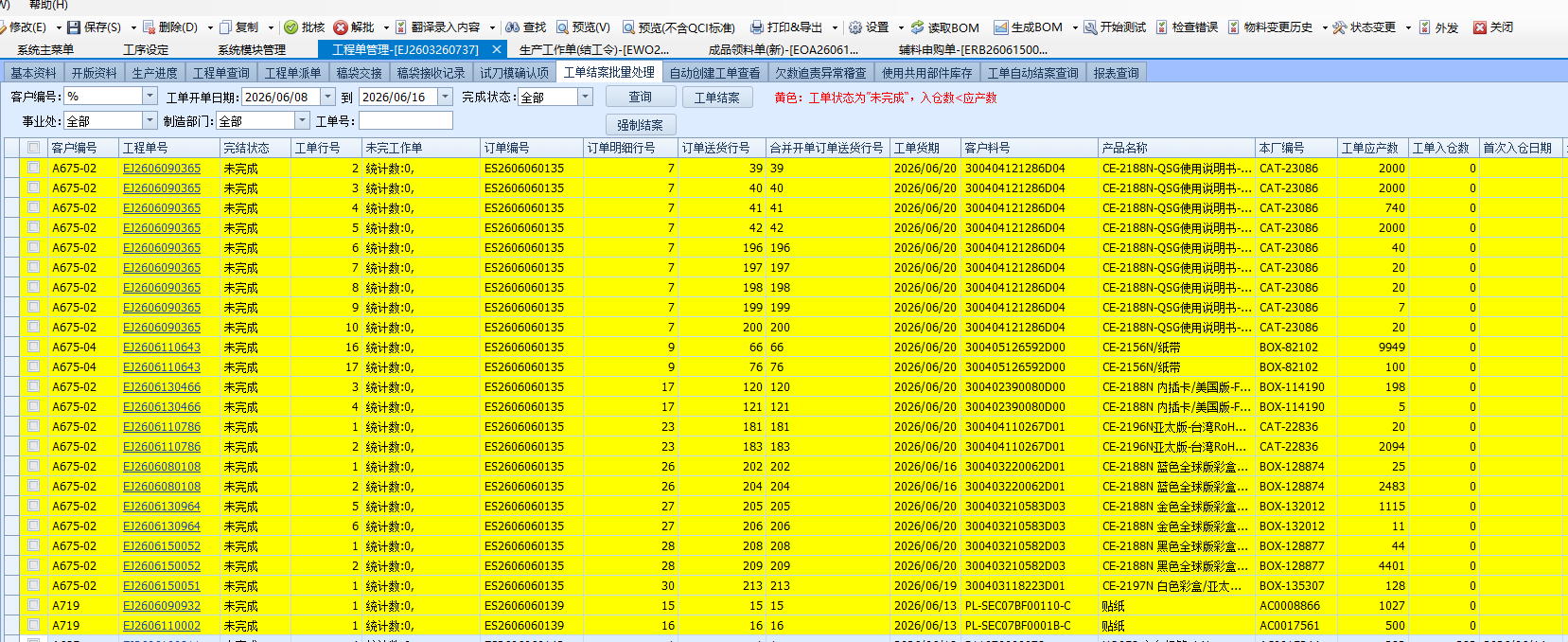Switch to the 稿袋交接 tab
Viewport: 1568px width, 642px height.
tap(360, 73)
